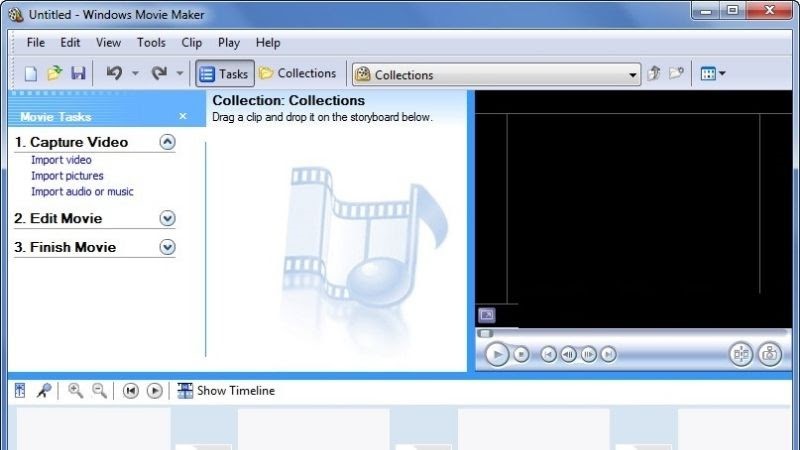Screen dimensions: 800x450
Task: Zoom out on the timeline
Action: pos(99,391)
